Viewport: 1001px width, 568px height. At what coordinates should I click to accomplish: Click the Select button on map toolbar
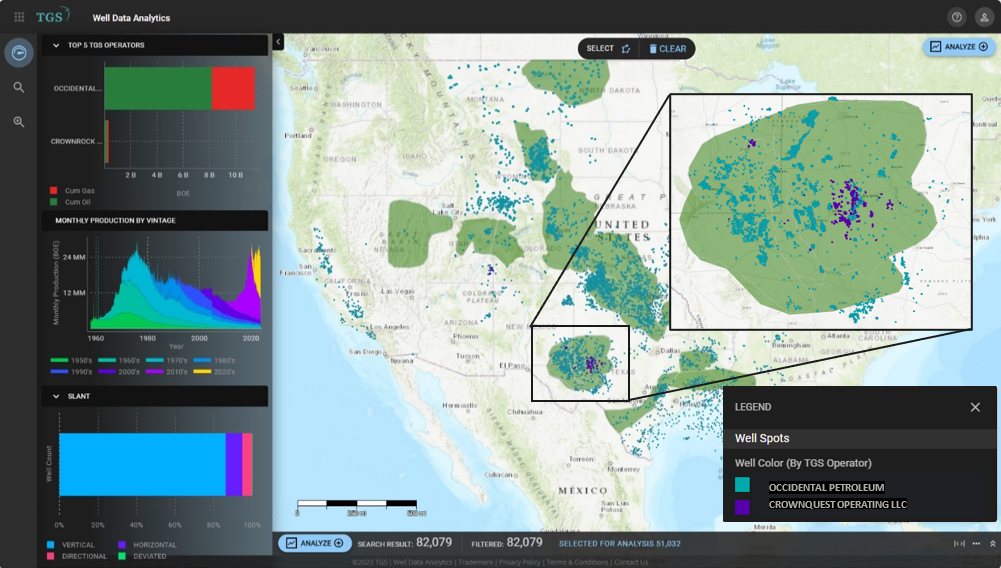(x=608, y=48)
